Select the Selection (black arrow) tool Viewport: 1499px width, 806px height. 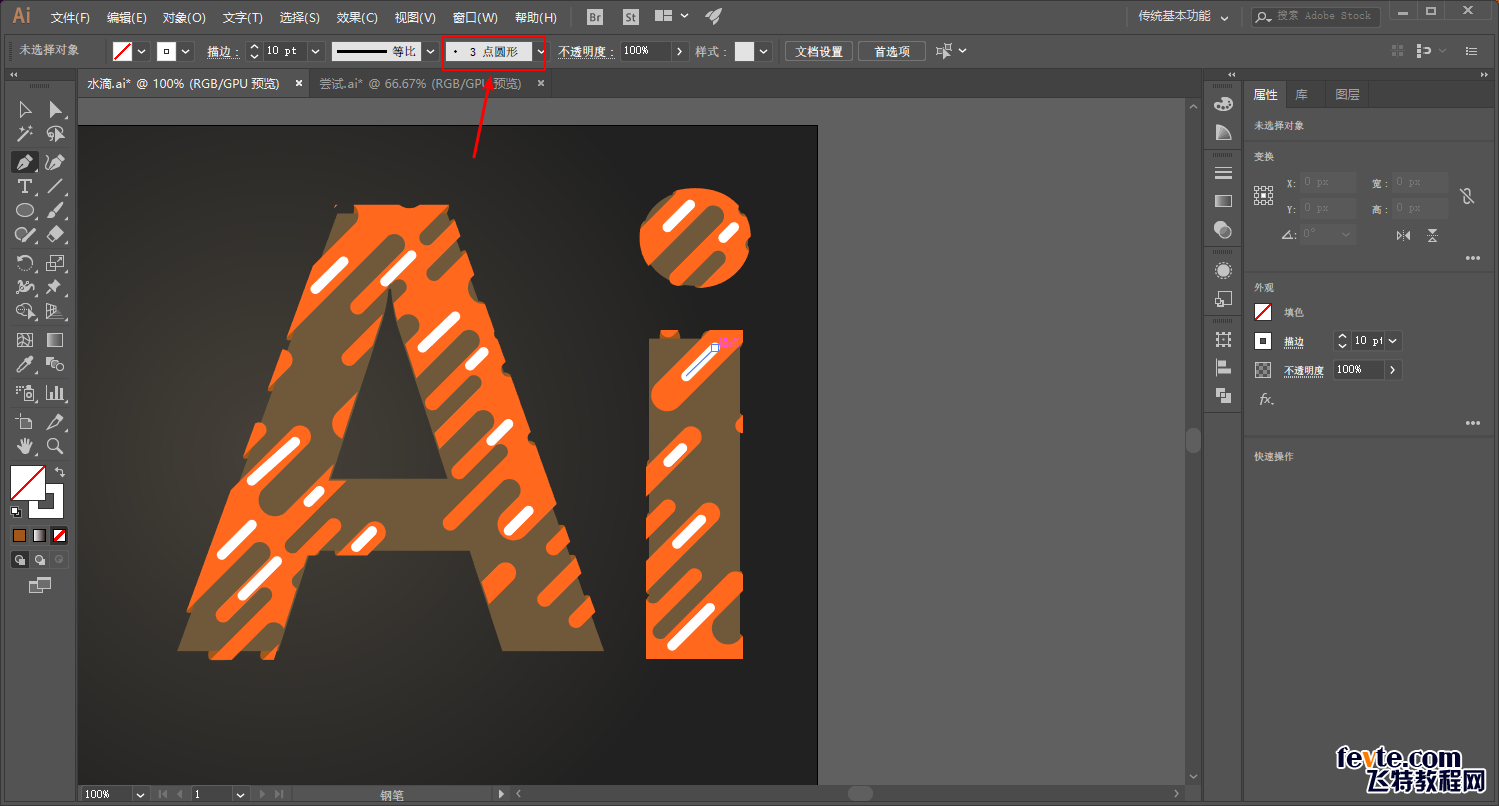pos(25,109)
